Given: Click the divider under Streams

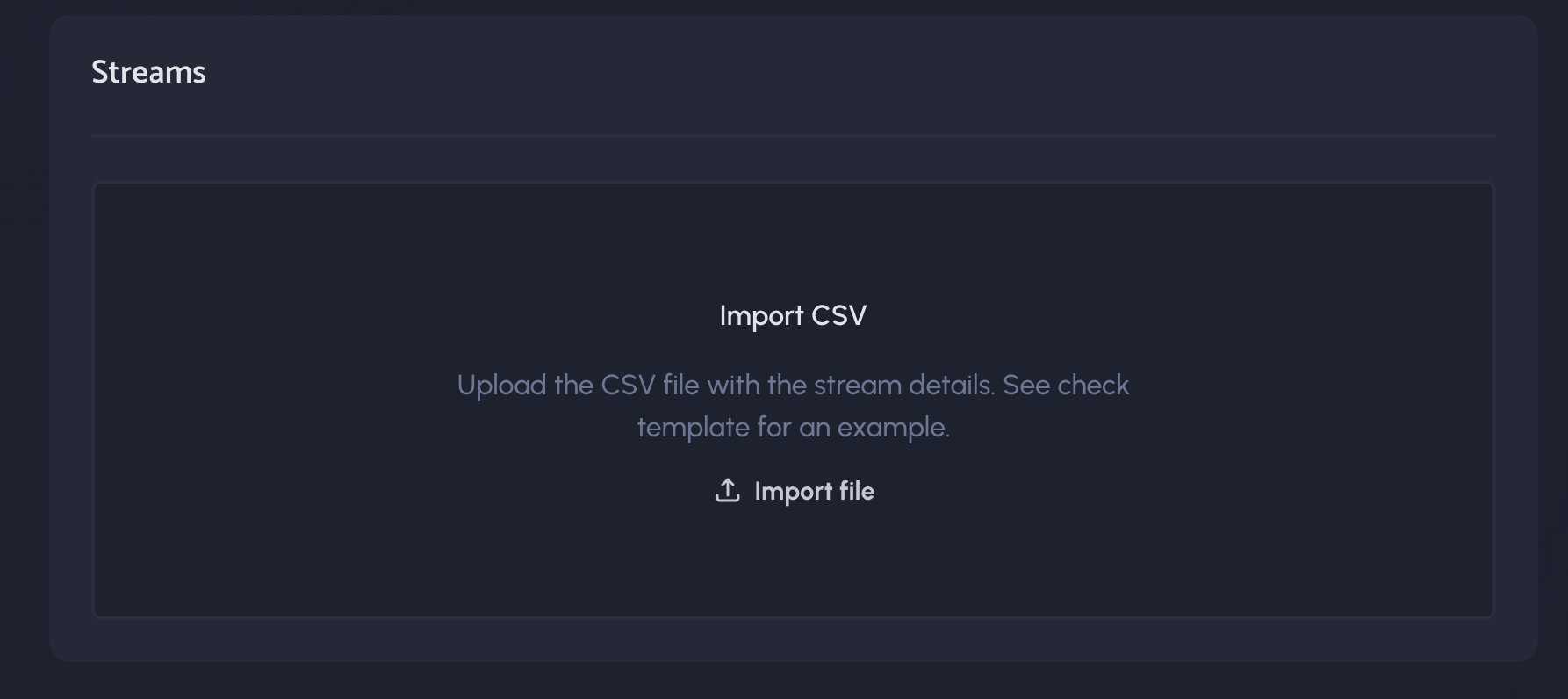Looking at the screenshot, I should coord(793,136).
